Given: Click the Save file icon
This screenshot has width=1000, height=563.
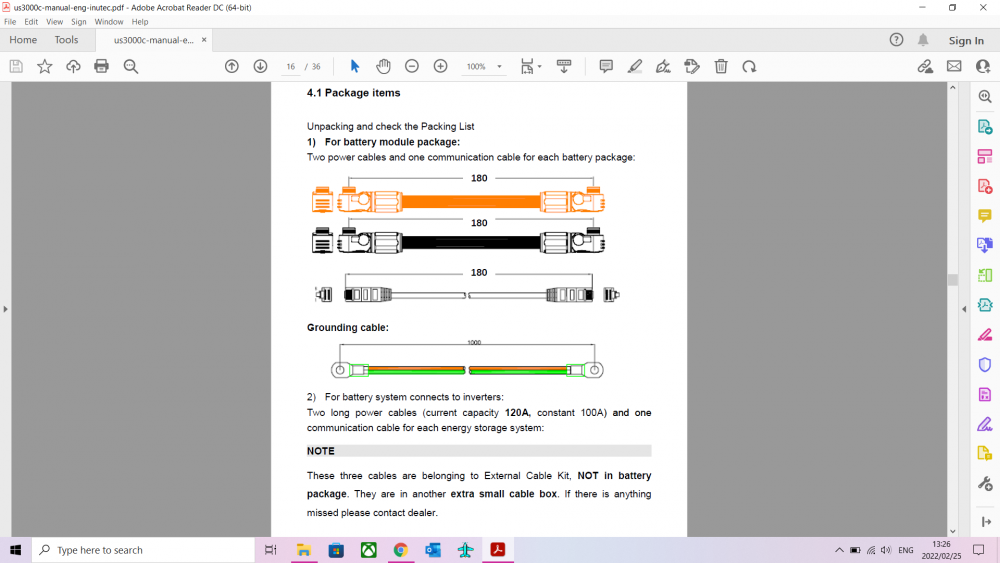Looking at the screenshot, I should coord(16,66).
